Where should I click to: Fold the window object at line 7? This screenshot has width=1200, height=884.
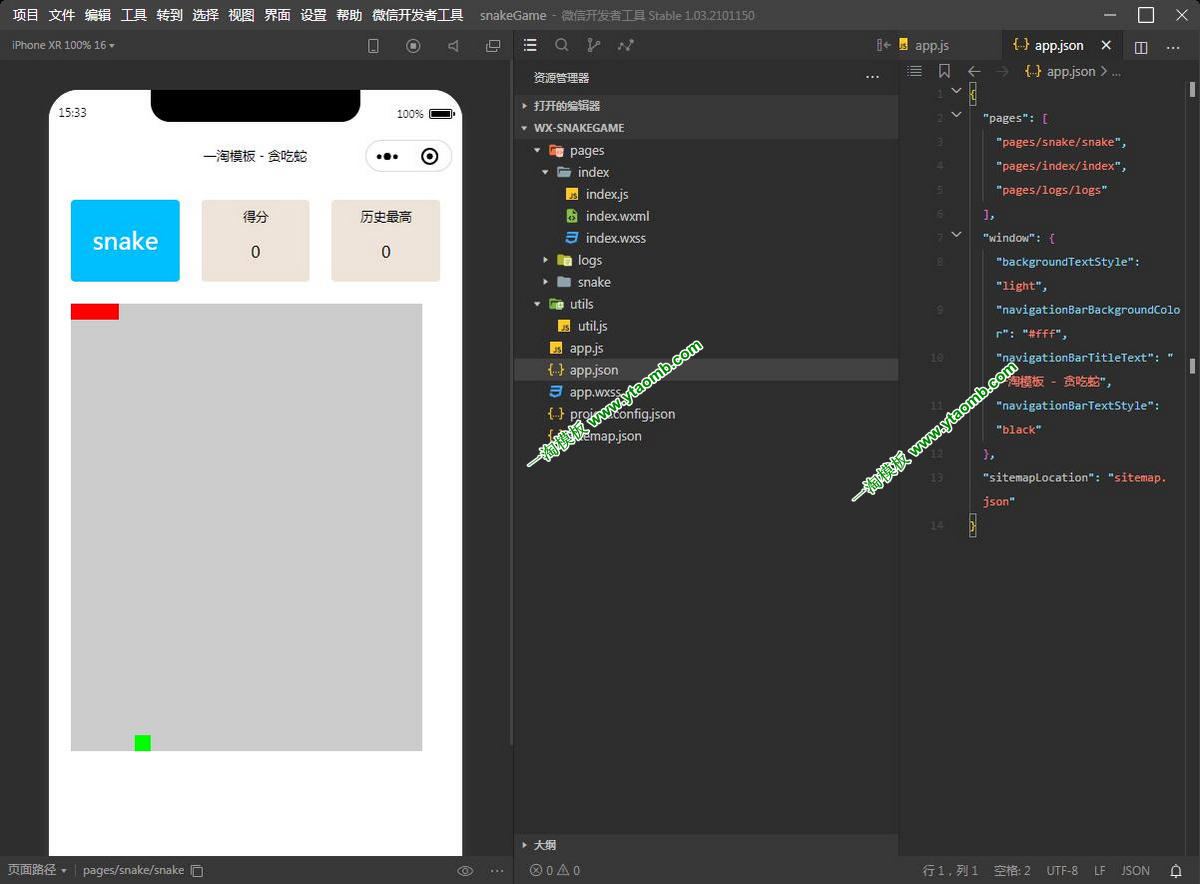pos(956,237)
